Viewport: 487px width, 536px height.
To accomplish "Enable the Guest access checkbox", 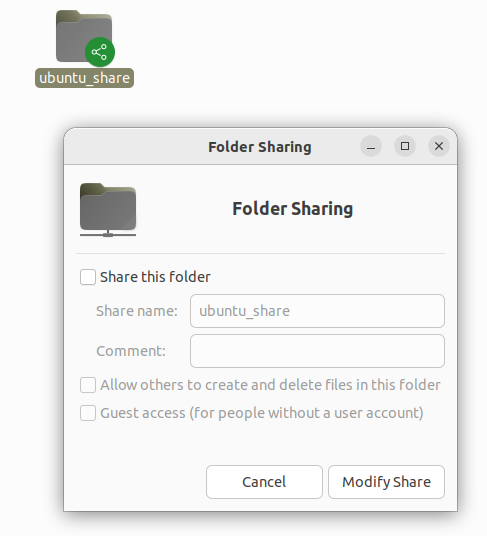I will (88, 413).
